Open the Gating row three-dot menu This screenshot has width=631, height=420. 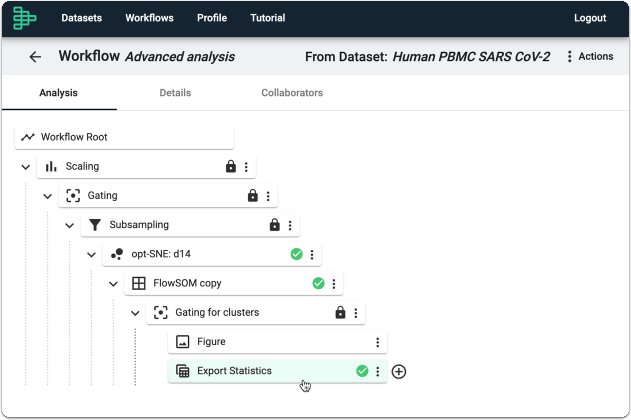click(x=268, y=196)
